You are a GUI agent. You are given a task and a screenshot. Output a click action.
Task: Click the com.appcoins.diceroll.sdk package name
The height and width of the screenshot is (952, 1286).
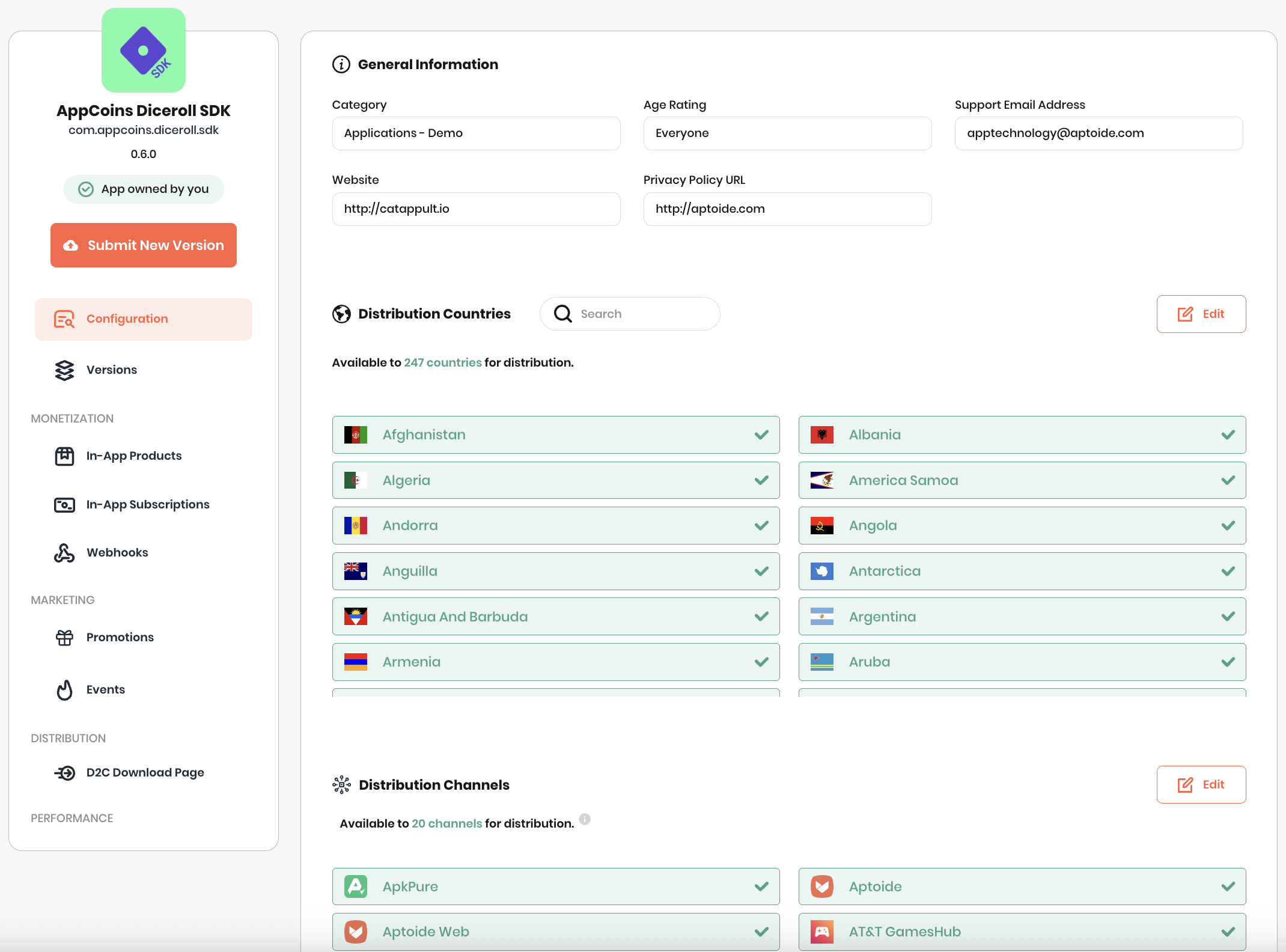click(144, 130)
